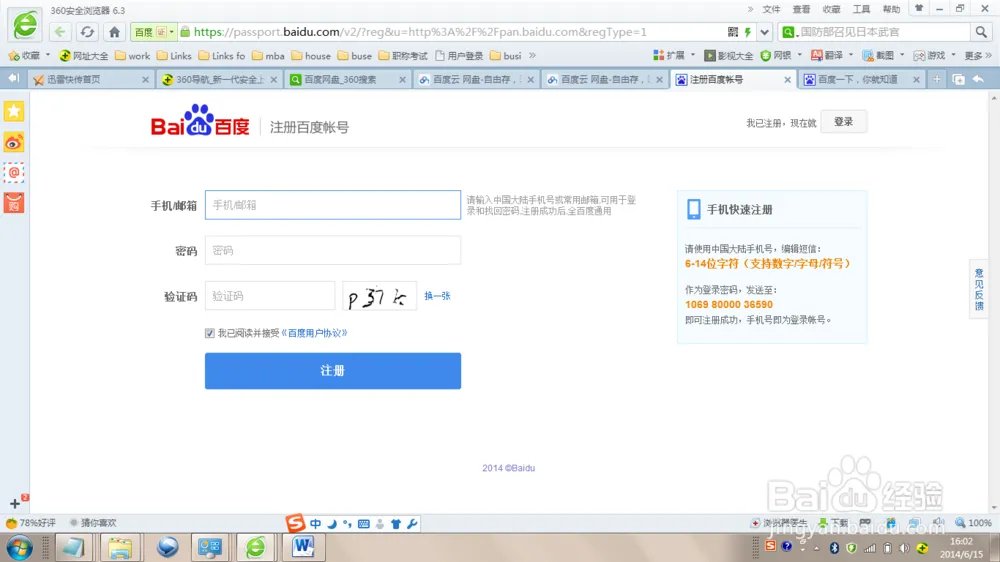Viewport: 1000px width, 562px height.
Task: Click the captcha image p37k
Action: (x=379, y=296)
